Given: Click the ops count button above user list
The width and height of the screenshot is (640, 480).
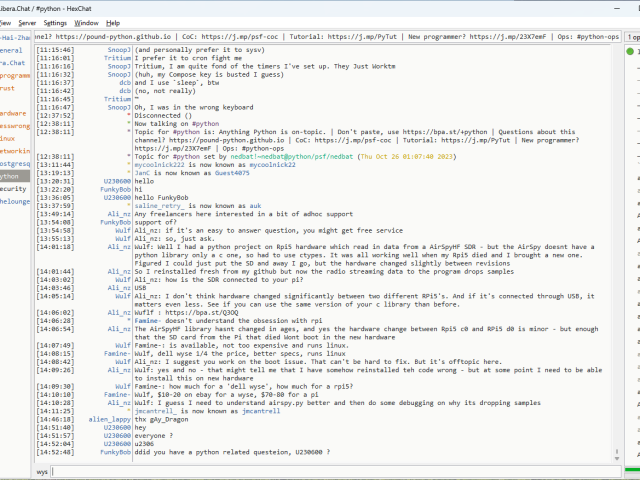Looking at the screenshot, I should click(x=632, y=36).
